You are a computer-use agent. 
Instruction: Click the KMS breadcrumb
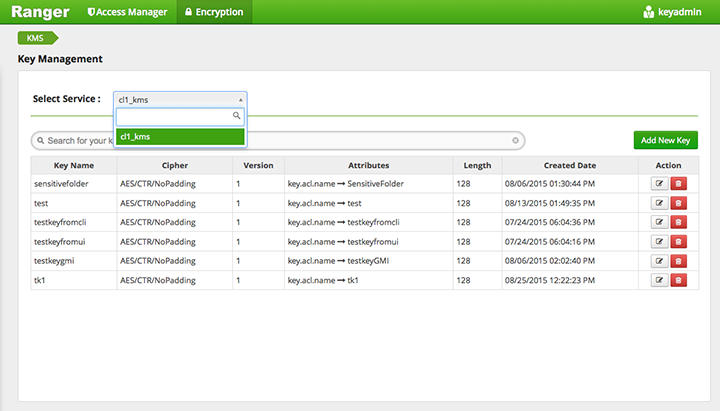point(38,38)
